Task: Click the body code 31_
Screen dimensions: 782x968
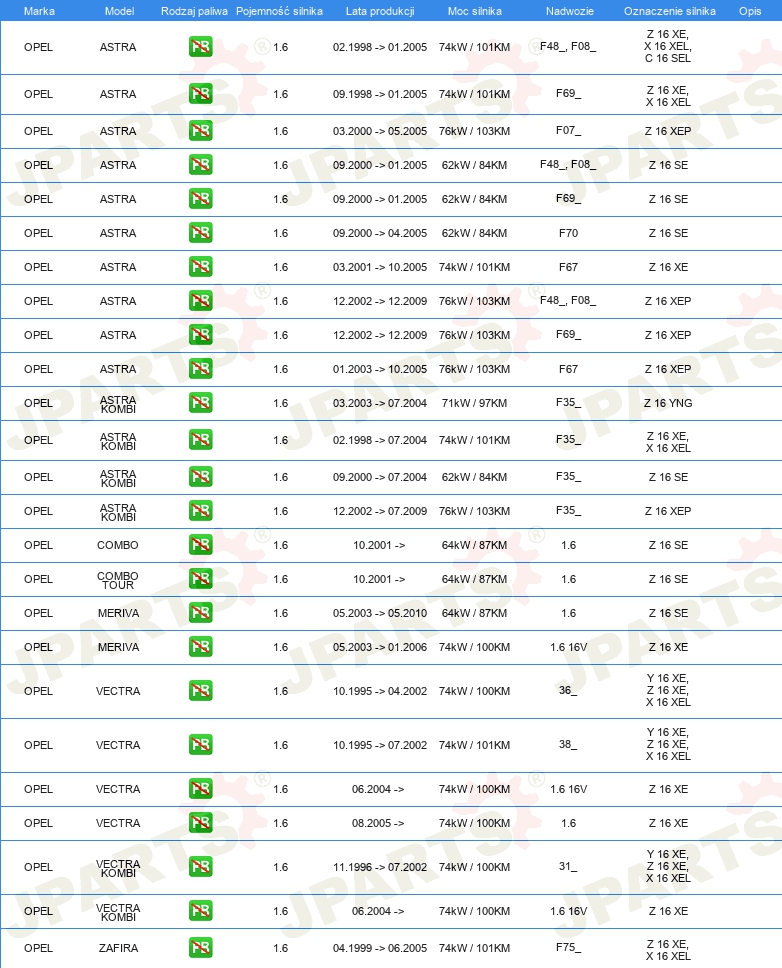Action: 568,867
